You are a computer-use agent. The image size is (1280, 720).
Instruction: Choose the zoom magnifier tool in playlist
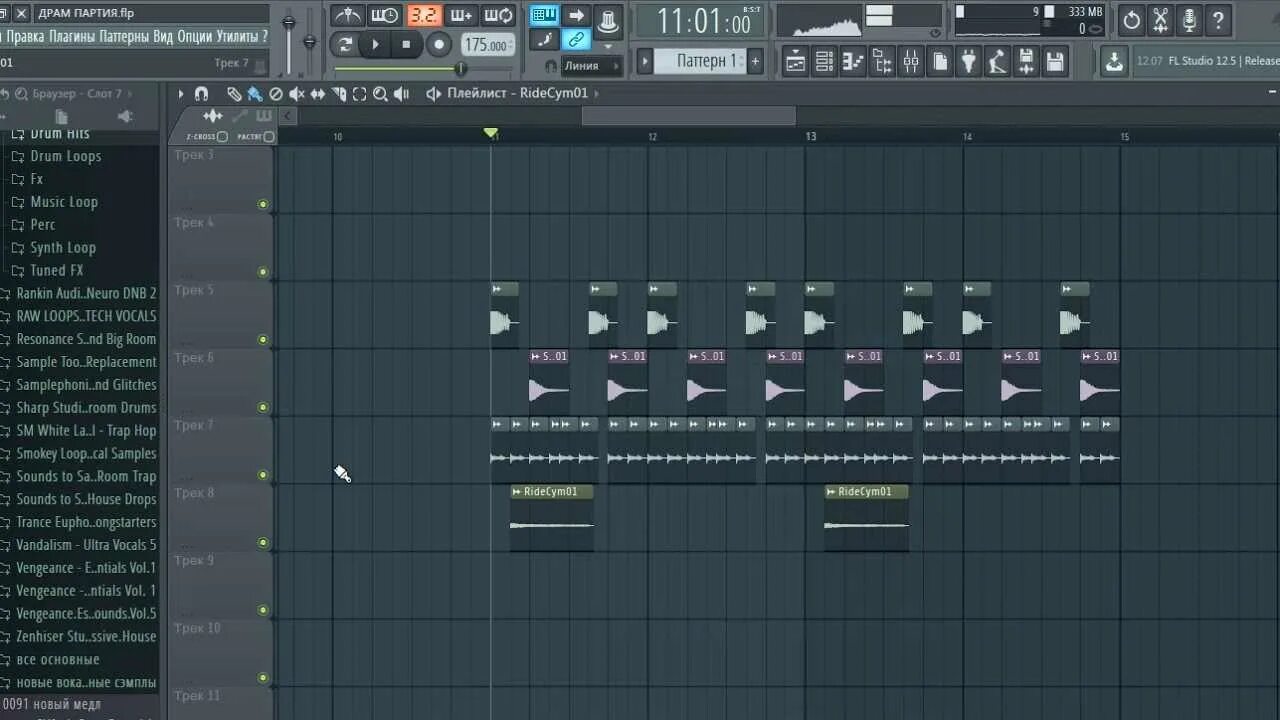click(x=381, y=93)
